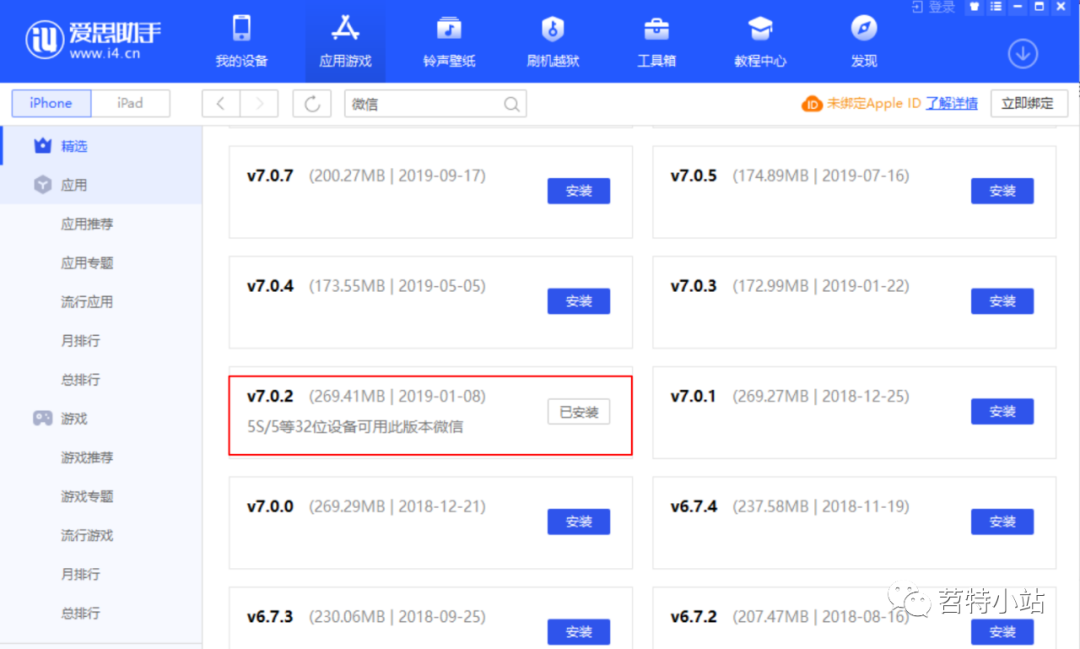This screenshot has width=1080, height=649.
Task: Click the 精选 crown icon
Action: point(43,145)
